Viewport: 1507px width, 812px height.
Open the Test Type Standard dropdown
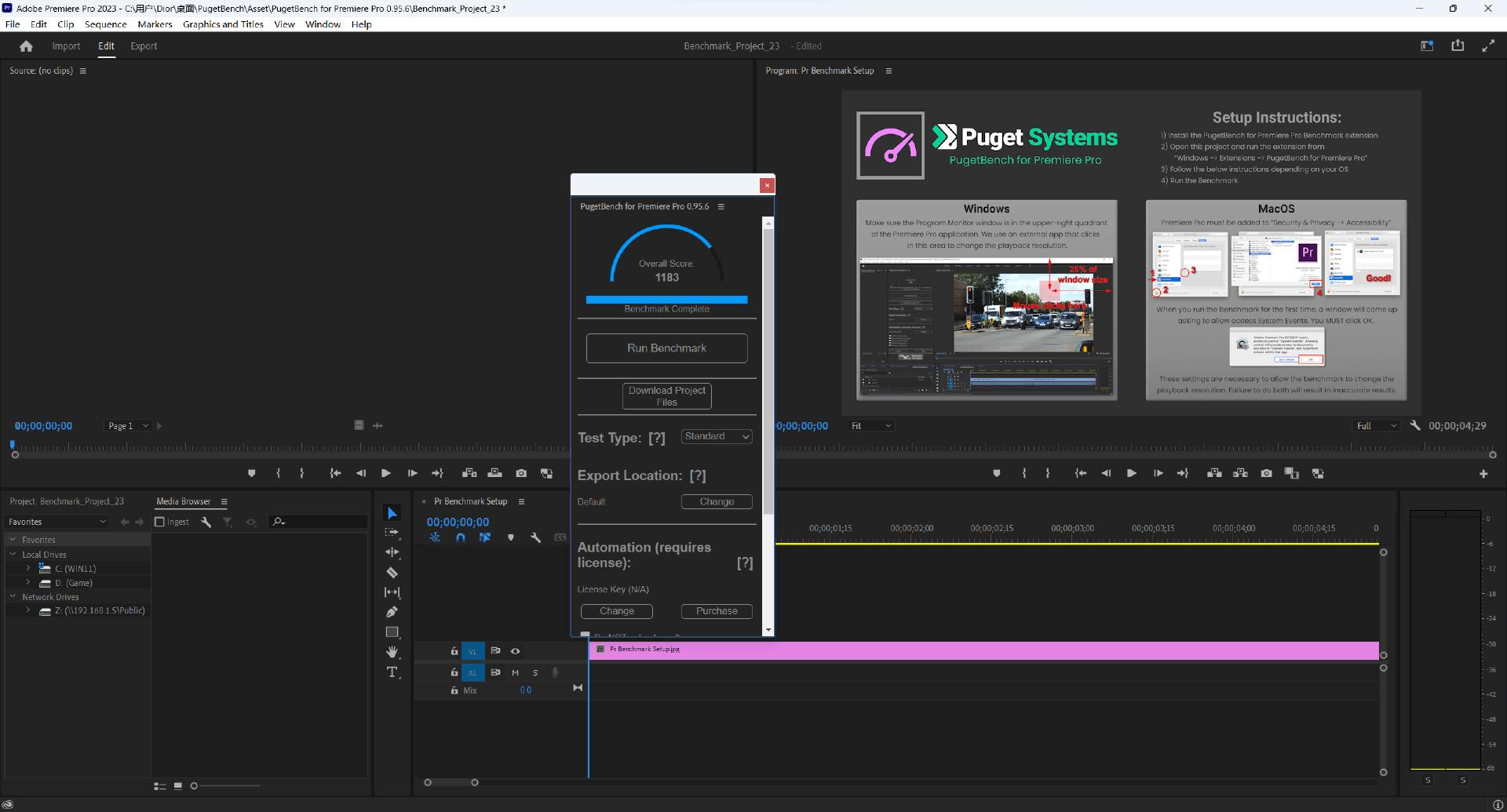717,437
